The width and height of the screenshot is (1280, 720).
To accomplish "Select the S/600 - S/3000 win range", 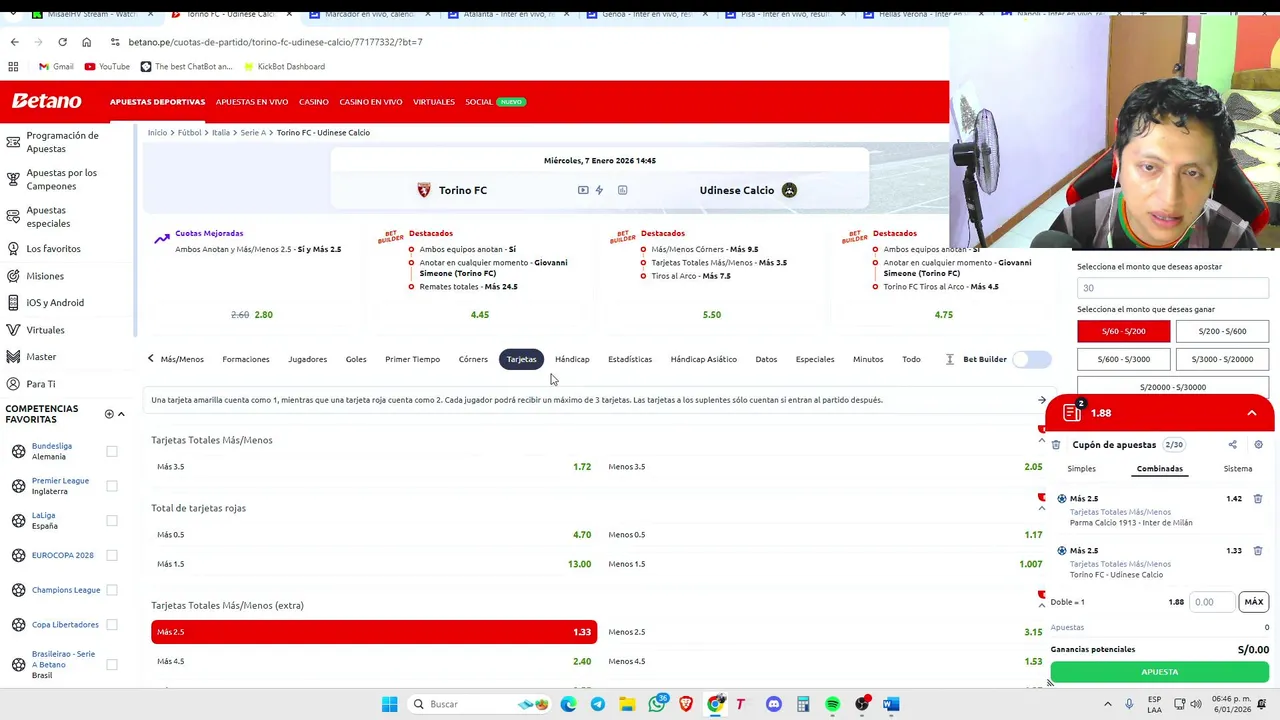I will pyautogui.click(x=1123, y=359).
